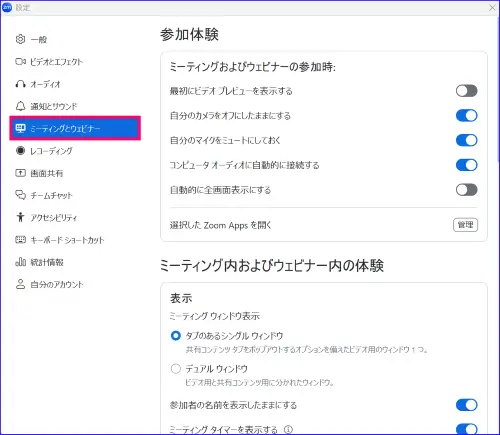Click the 選択した Zoom Apps を開く text
This screenshot has width=500, height=435.
click(x=220, y=225)
